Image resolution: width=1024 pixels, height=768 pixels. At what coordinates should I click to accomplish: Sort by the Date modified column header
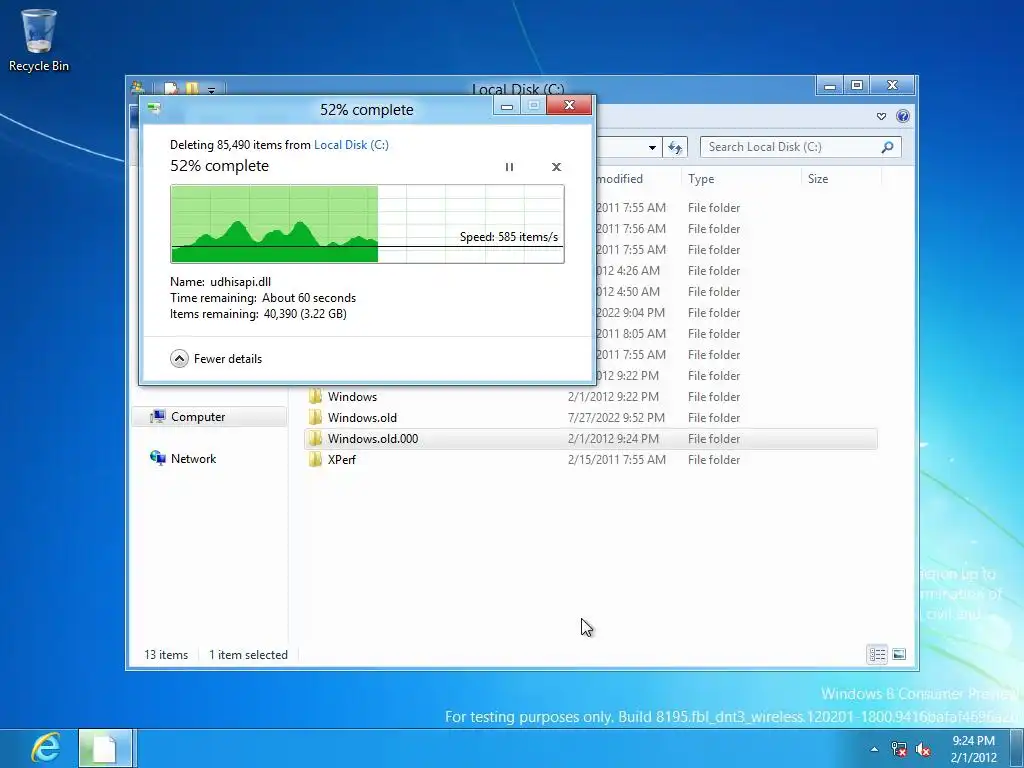(x=620, y=179)
